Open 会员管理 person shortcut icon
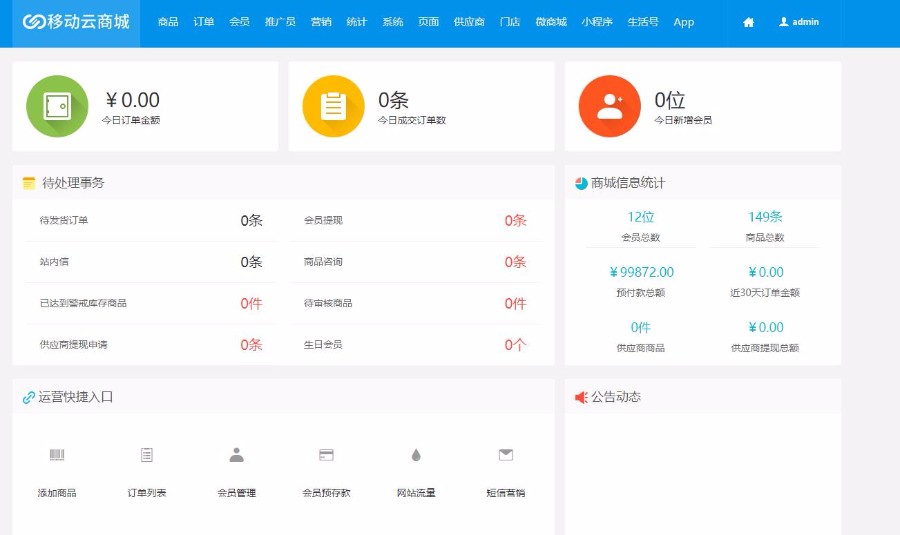This screenshot has height=535, width=900. [237, 455]
